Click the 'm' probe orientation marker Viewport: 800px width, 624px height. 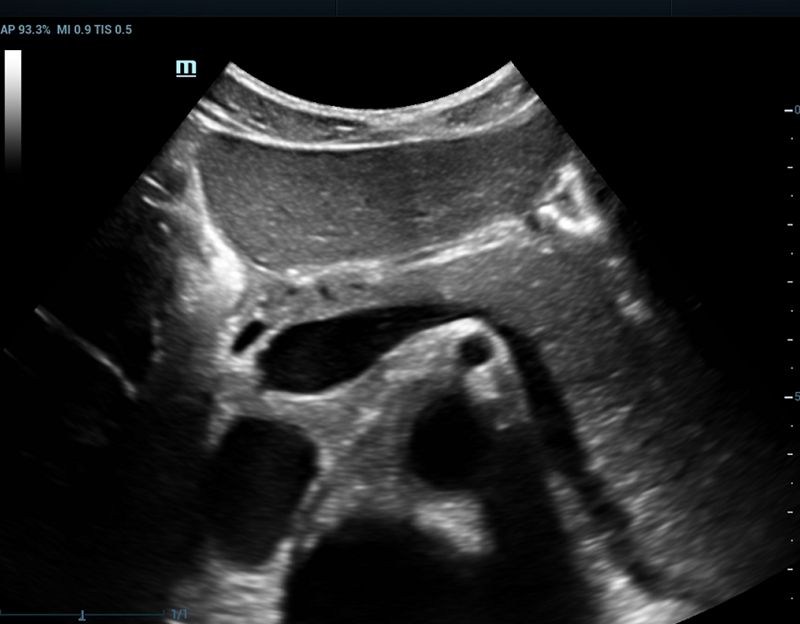[x=186, y=68]
